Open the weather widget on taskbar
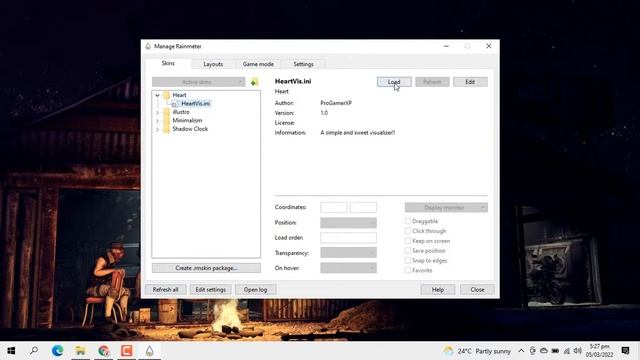Viewport: 640px width, 360px height. pyautogui.click(x=477, y=351)
